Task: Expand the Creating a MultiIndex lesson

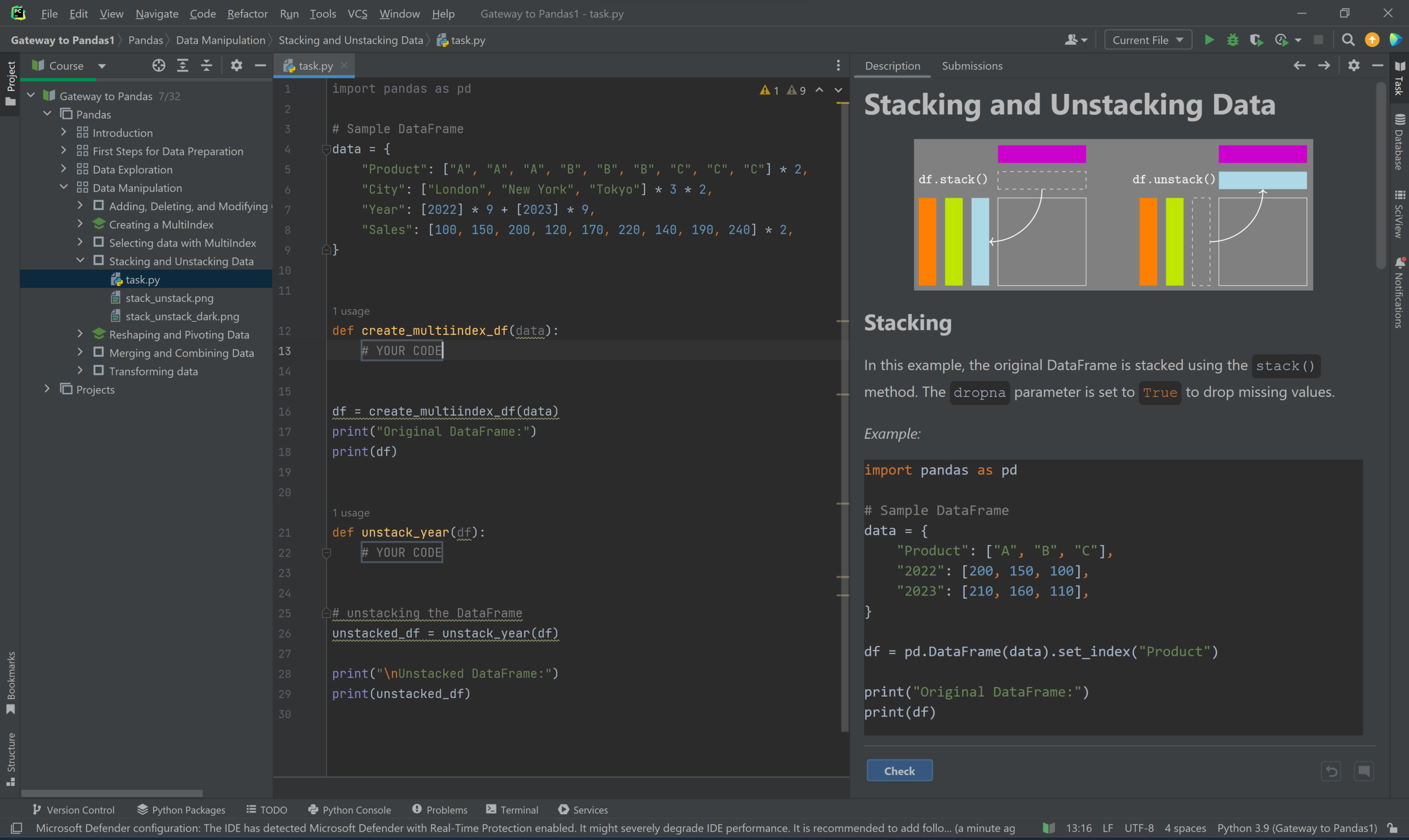Action: [x=80, y=224]
